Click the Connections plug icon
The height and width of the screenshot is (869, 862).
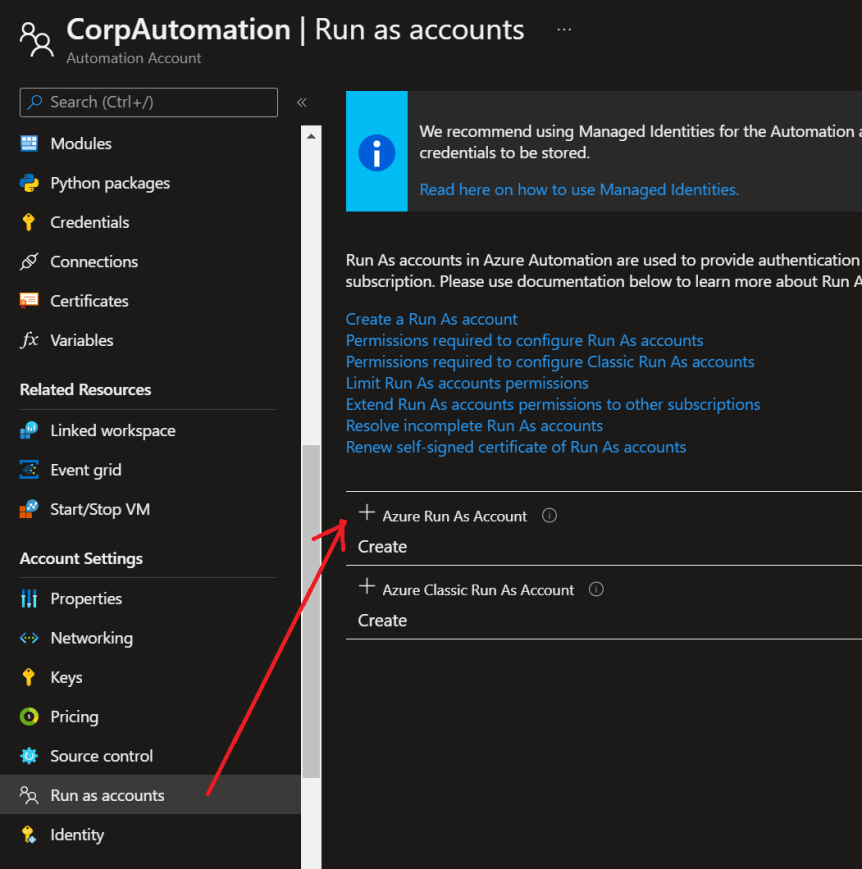tap(29, 262)
